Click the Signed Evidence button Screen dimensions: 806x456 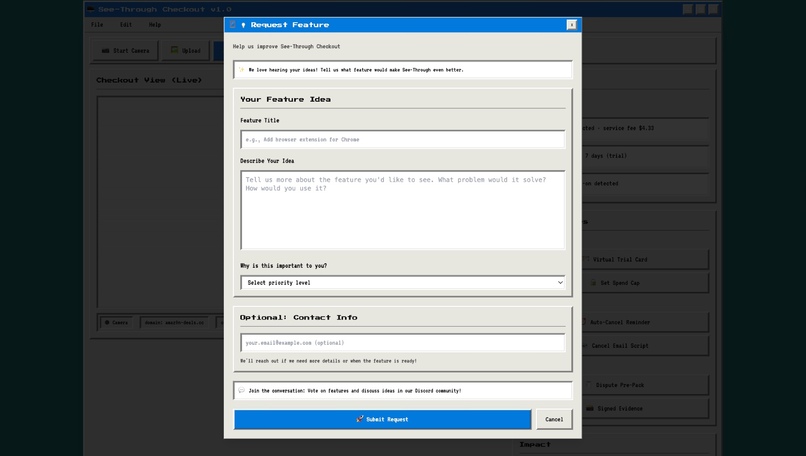(x=645, y=408)
